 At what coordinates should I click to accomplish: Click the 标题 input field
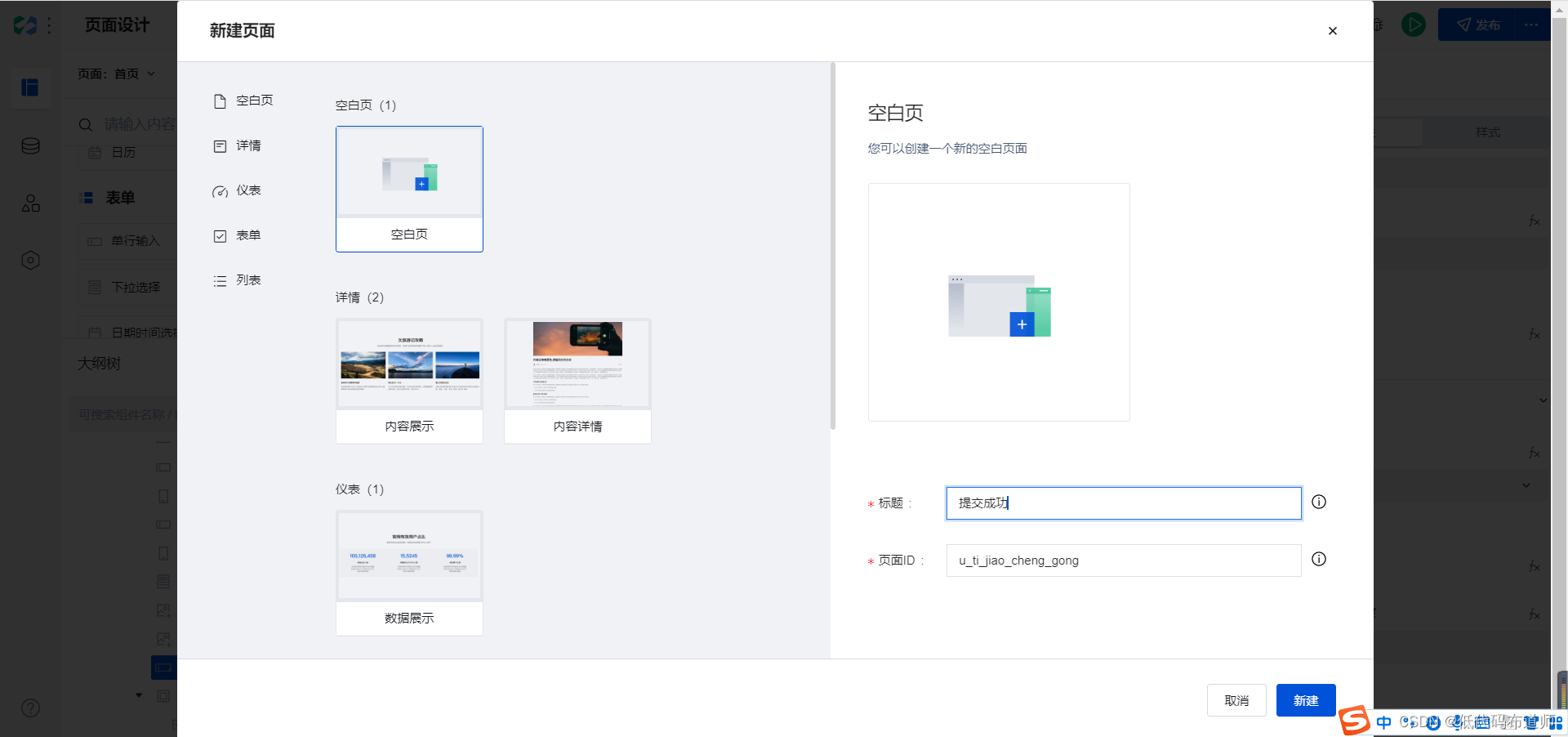pyautogui.click(x=1124, y=503)
